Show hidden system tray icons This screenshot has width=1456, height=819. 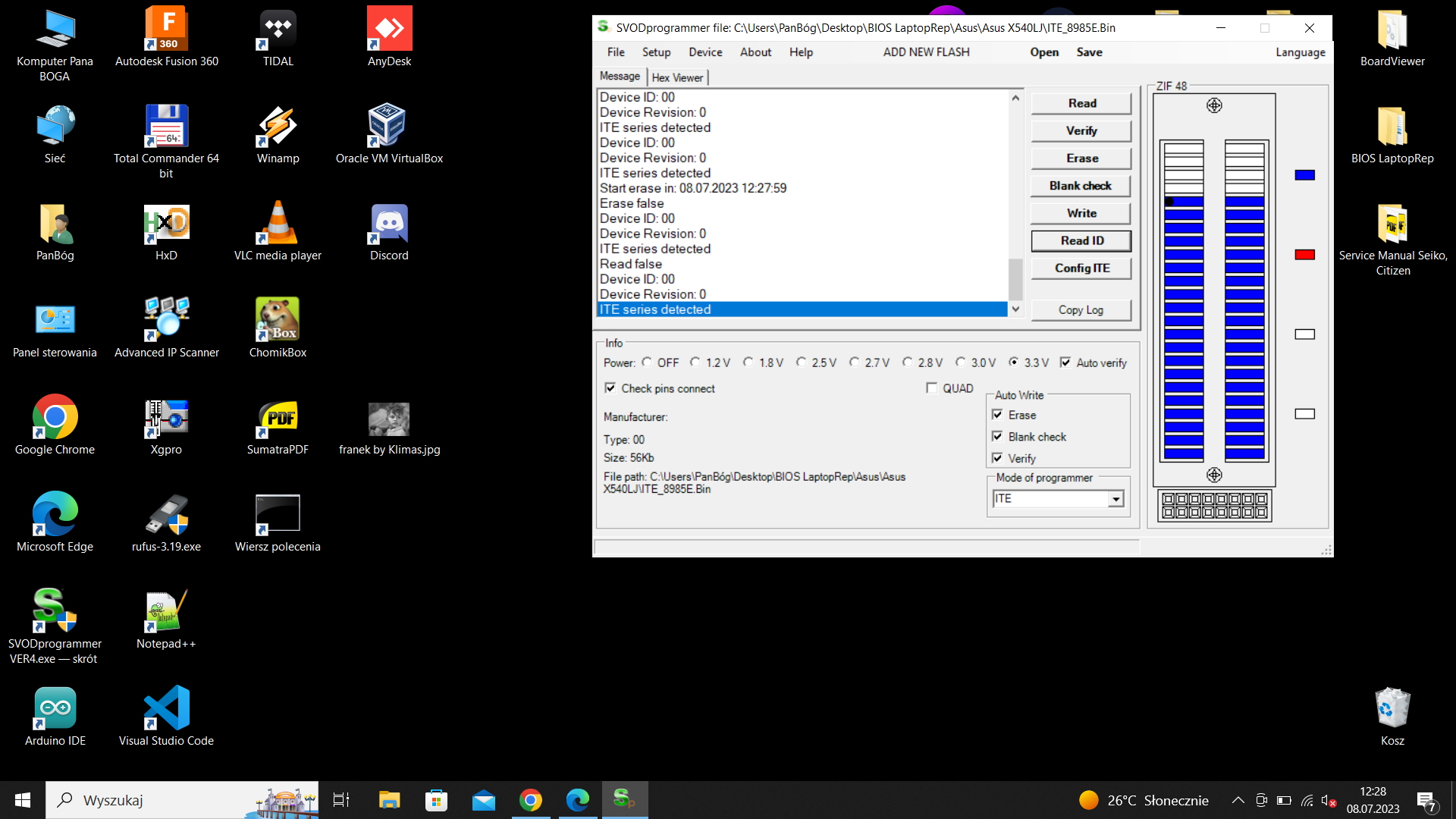point(1238,800)
